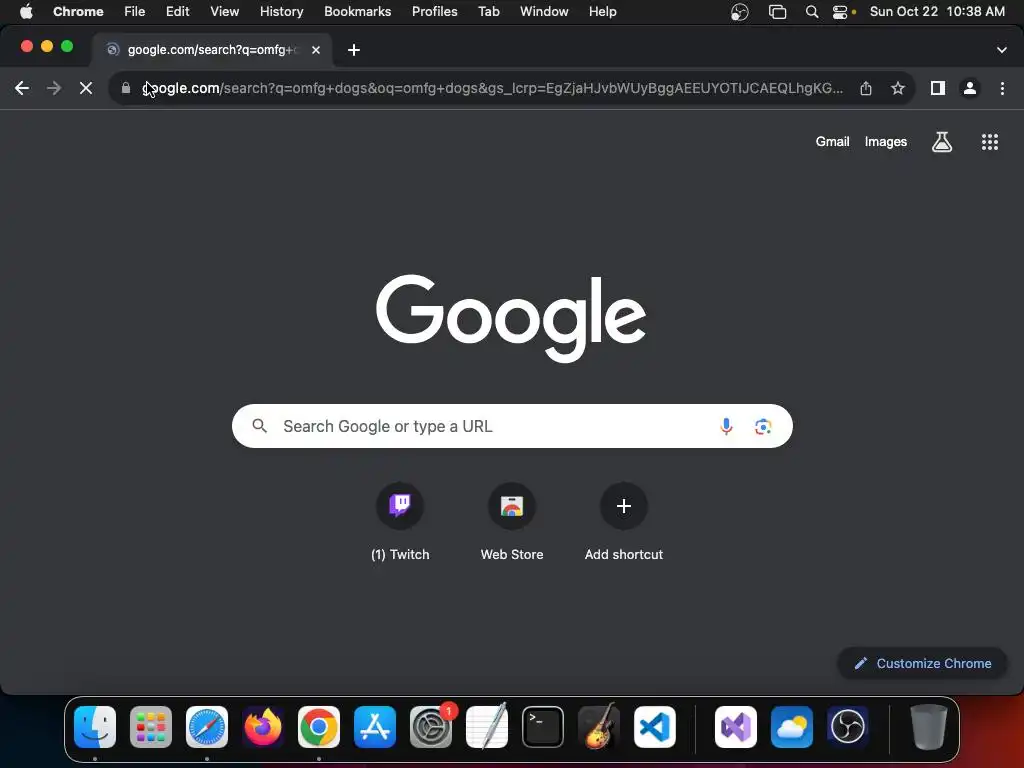
Task: Click the lock site info icon
Action: point(126,88)
